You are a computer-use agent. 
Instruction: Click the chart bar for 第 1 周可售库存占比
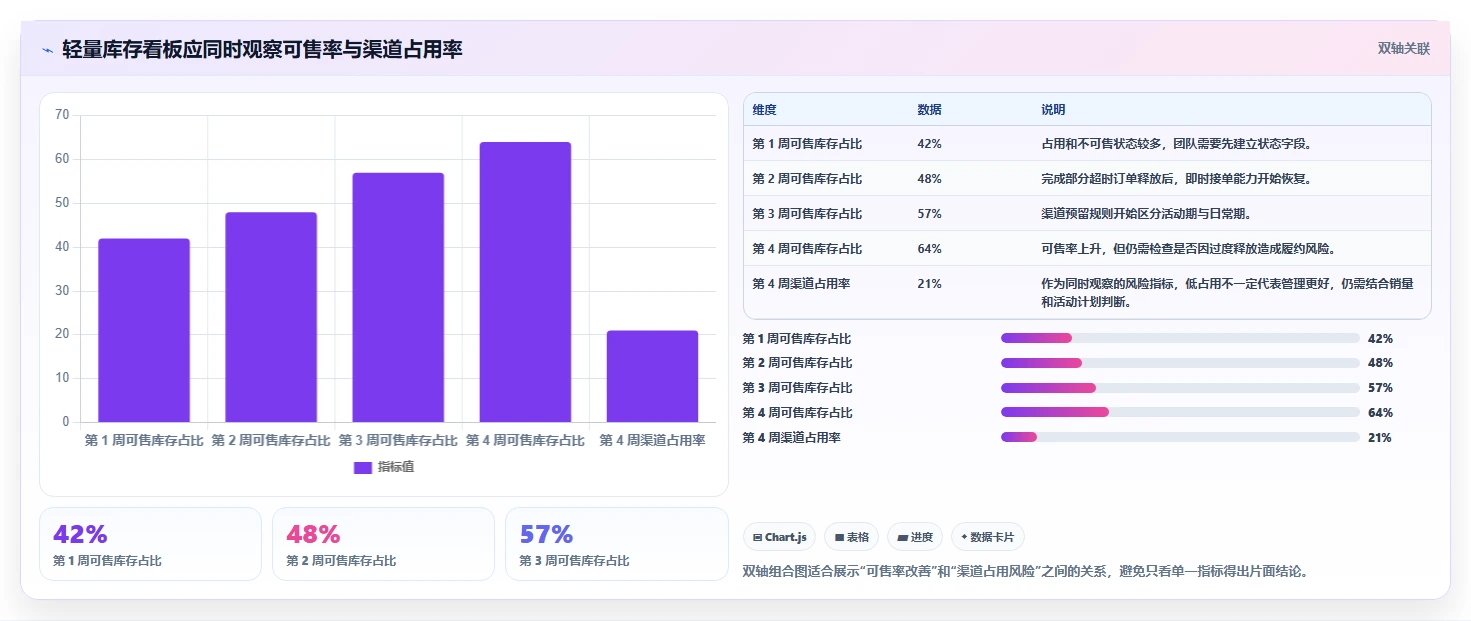tap(144, 330)
